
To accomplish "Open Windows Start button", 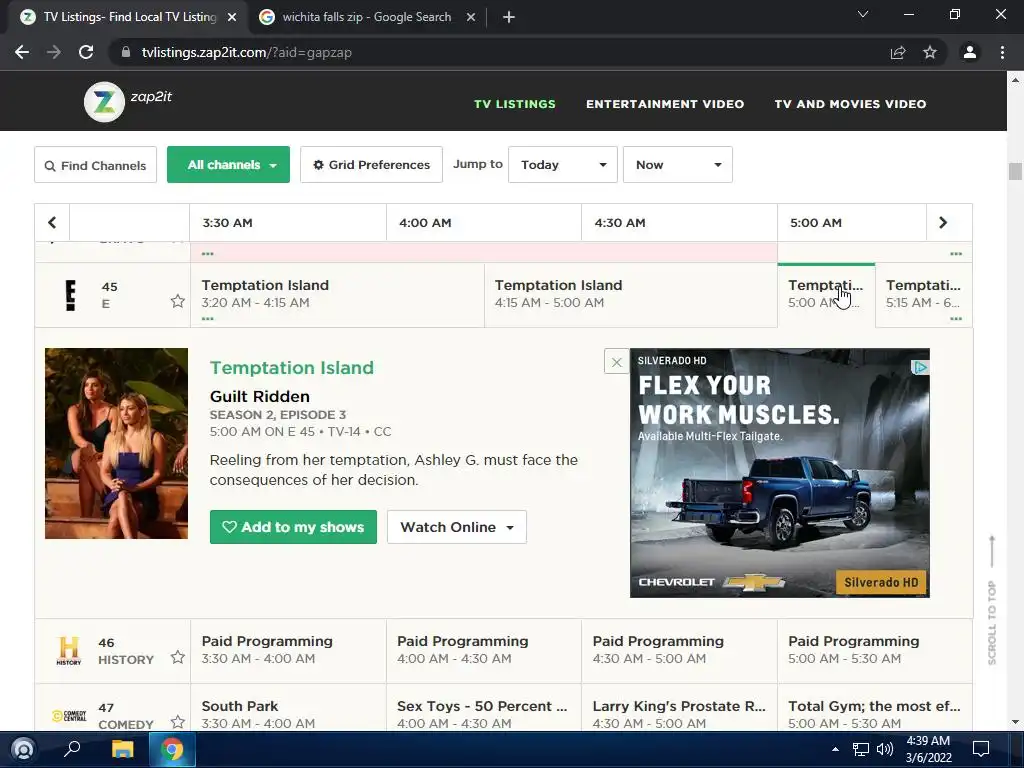I will [x=23, y=749].
